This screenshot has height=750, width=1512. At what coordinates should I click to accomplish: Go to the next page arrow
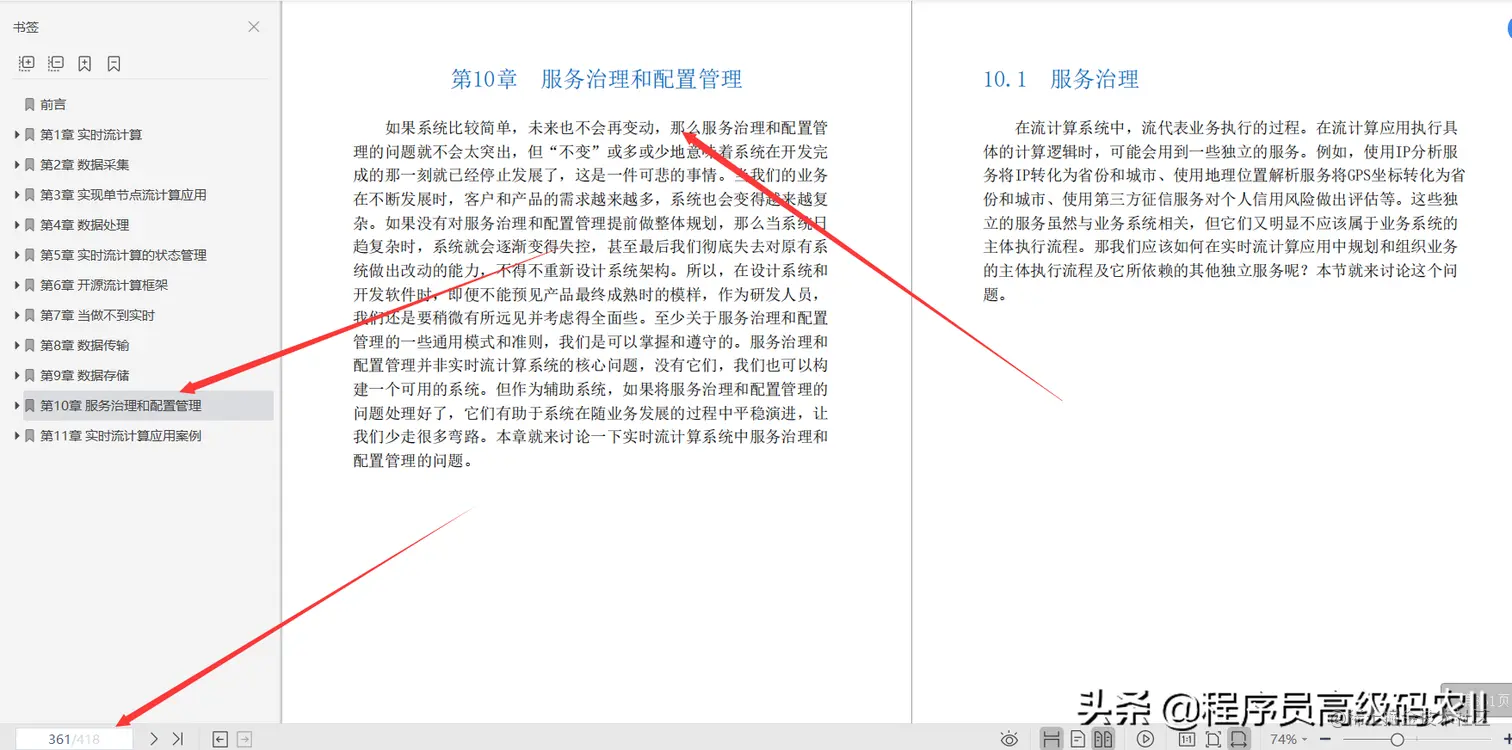(x=152, y=739)
